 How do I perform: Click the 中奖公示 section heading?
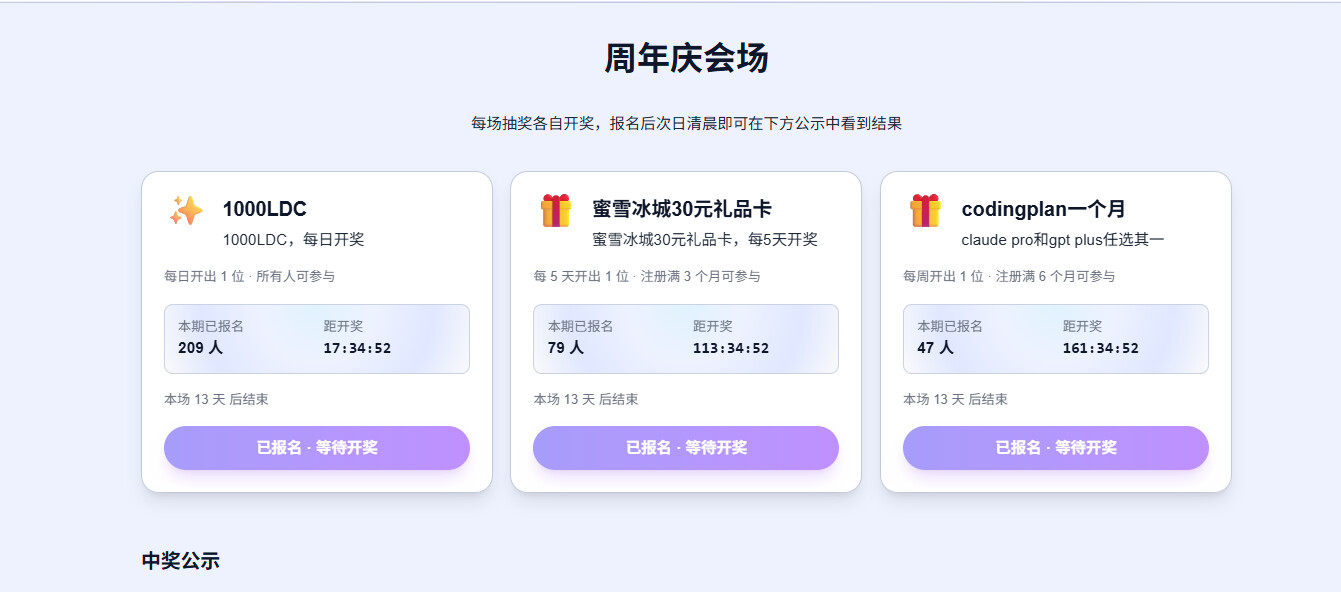[180, 561]
